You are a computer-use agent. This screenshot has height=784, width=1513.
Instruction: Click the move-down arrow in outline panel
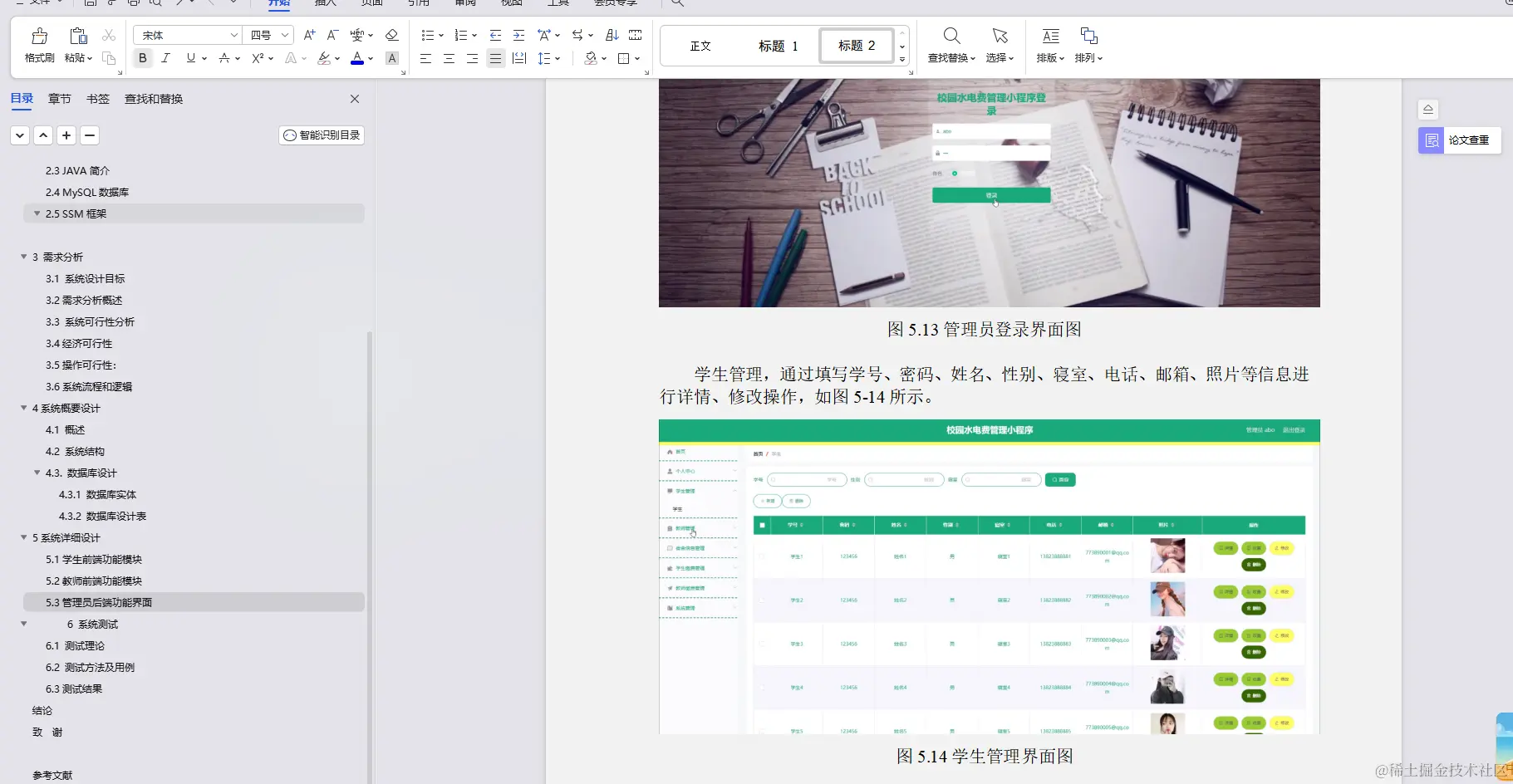(20, 135)
